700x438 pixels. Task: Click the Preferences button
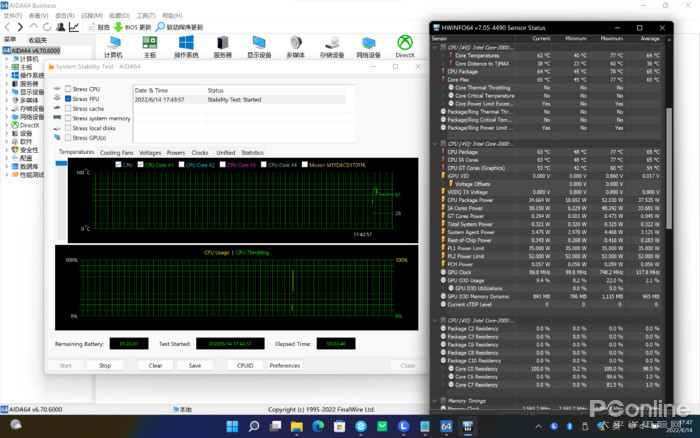pos(285,365)
